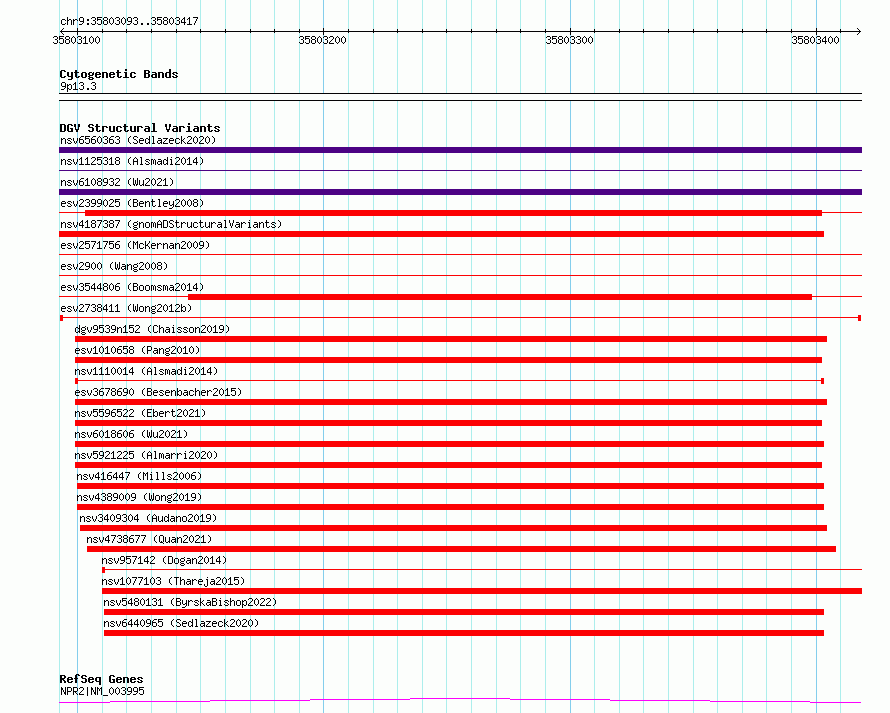Viewport: 890px width, 713px height.
Task: Click nsv3409304 (Audano2019) label
Action: pyautogui.click(x=148, y=518)
